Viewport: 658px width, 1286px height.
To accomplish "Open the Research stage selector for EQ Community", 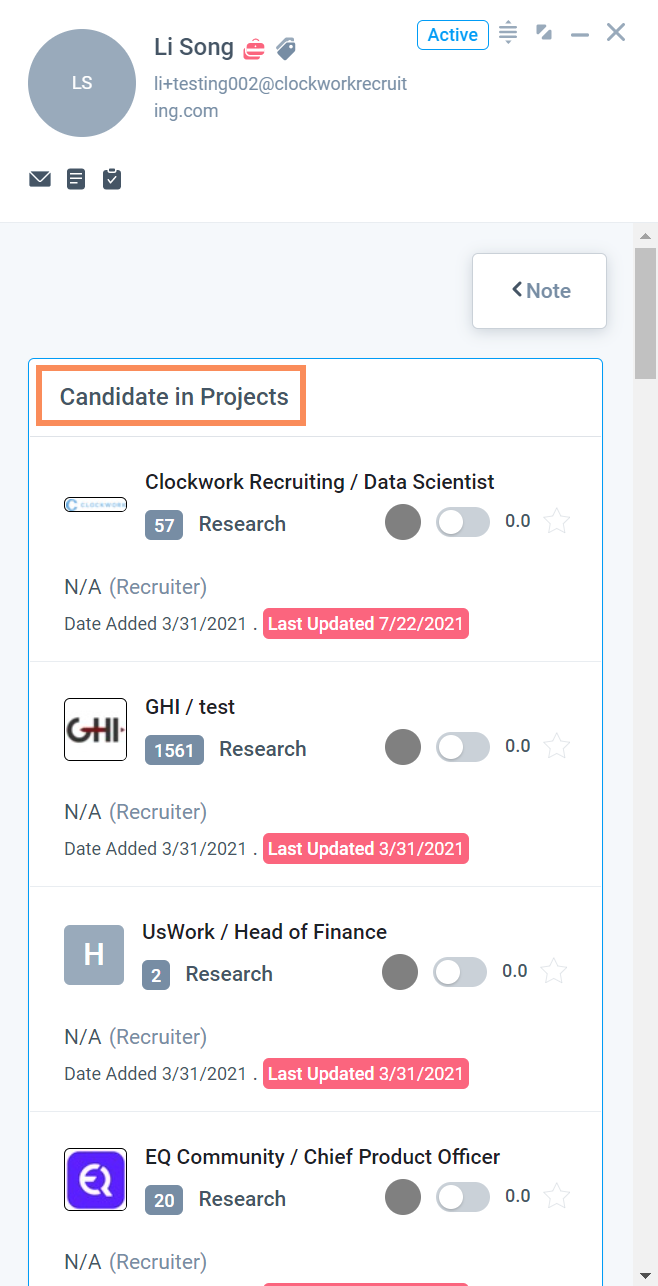I will click(242, 1199).
